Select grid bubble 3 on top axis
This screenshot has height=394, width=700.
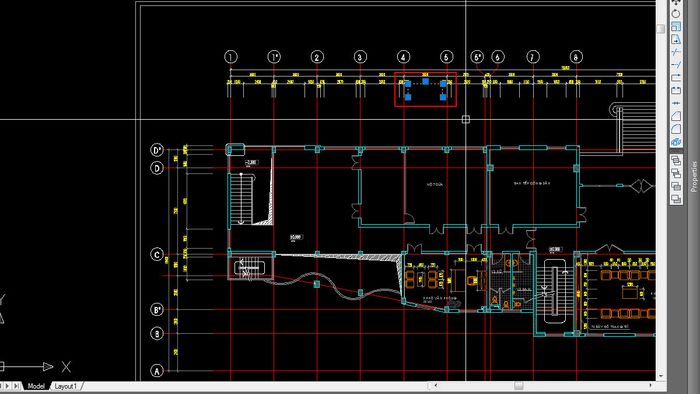360,57
